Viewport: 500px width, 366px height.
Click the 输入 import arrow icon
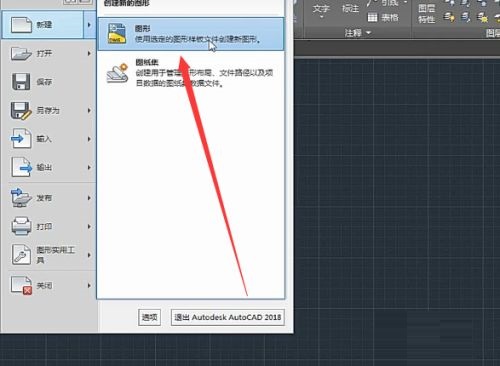[21, 139]
